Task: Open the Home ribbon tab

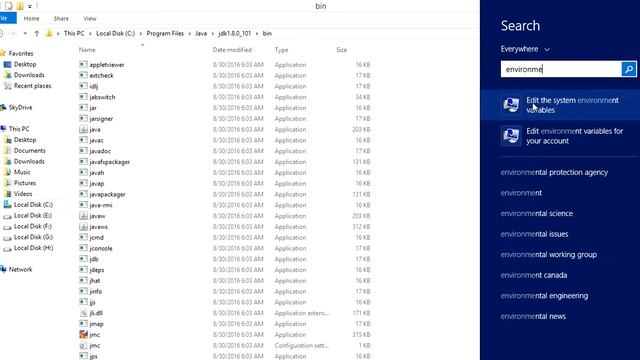Action: [x=31, y=18]
